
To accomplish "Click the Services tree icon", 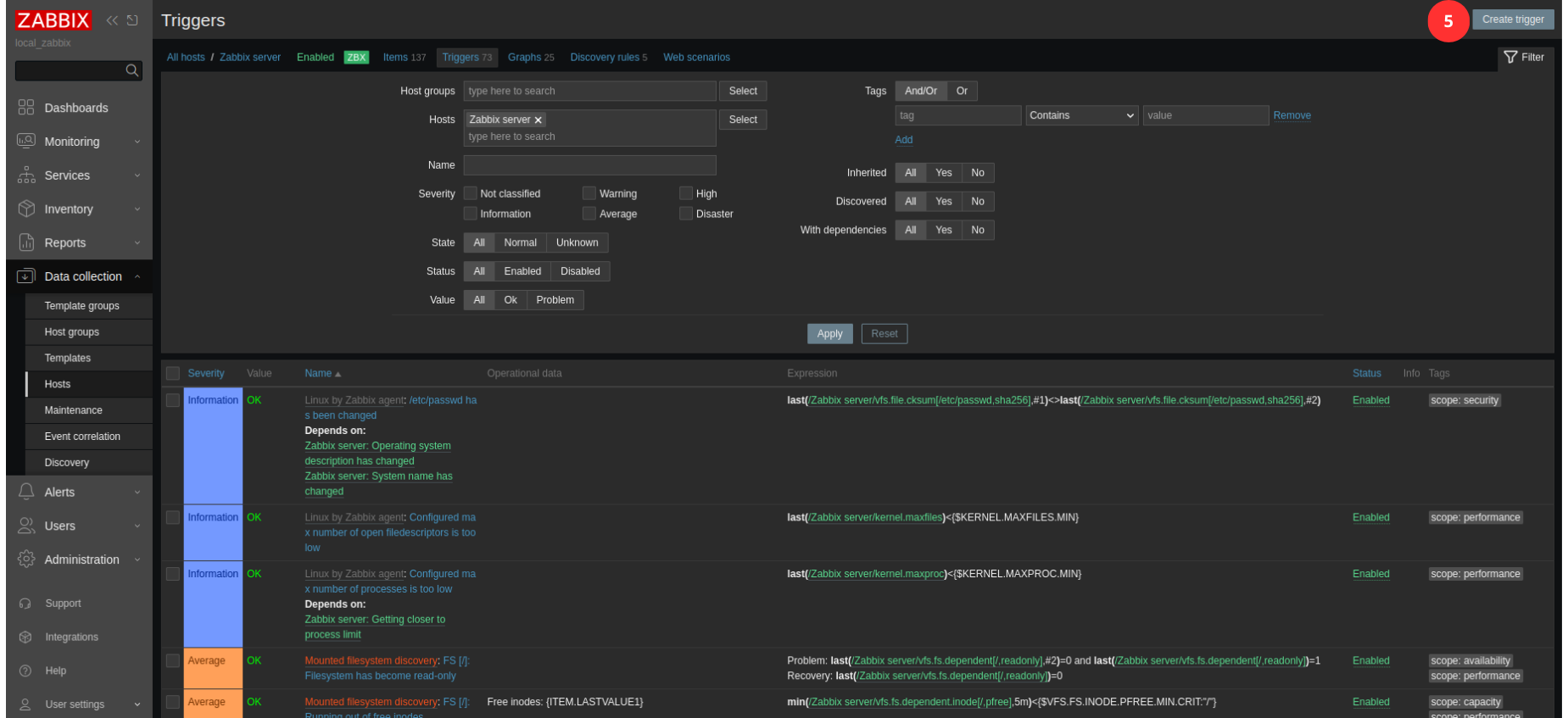I will [x=26, y=175].
